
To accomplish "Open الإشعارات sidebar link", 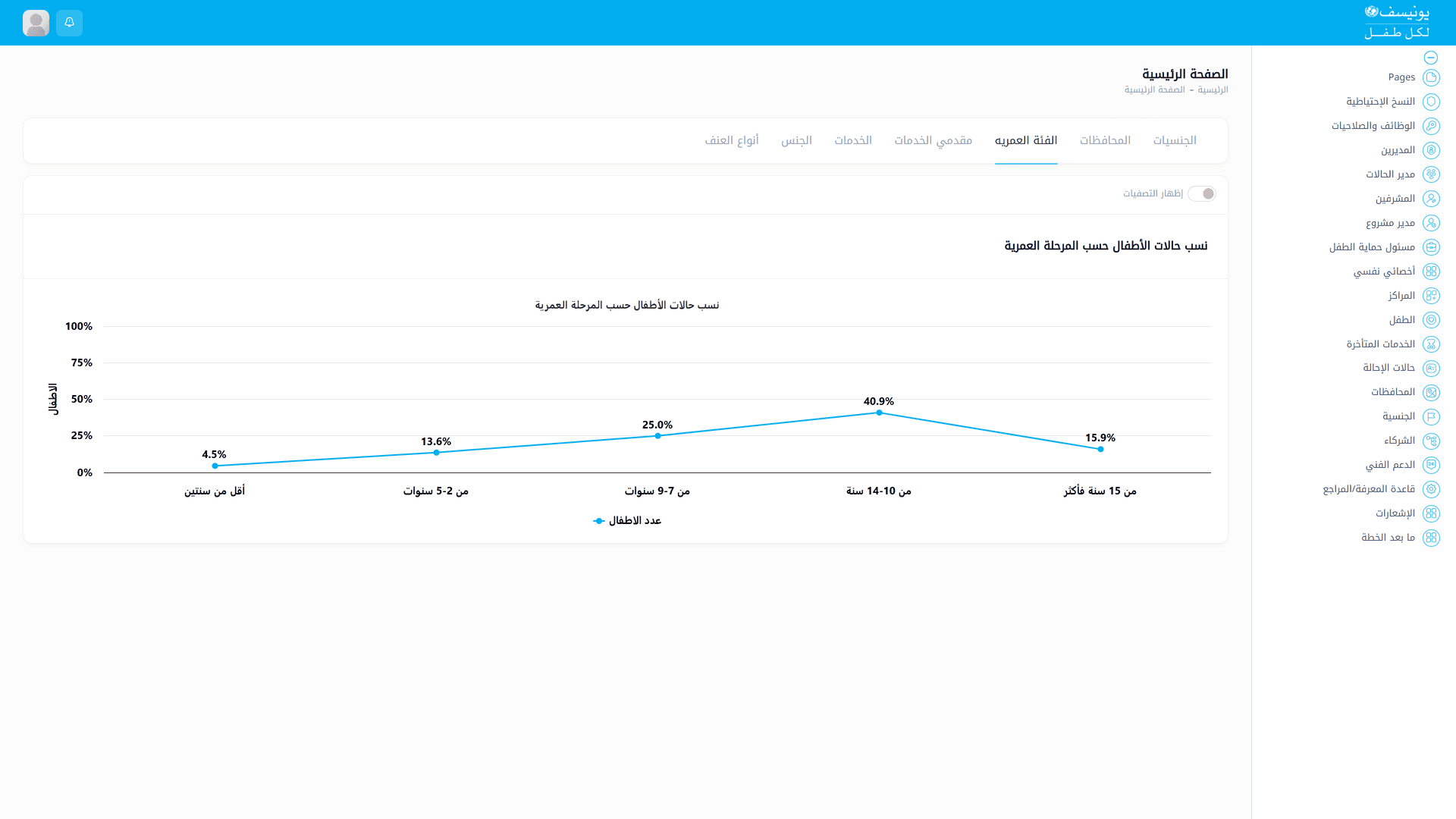I will 1395,513.
